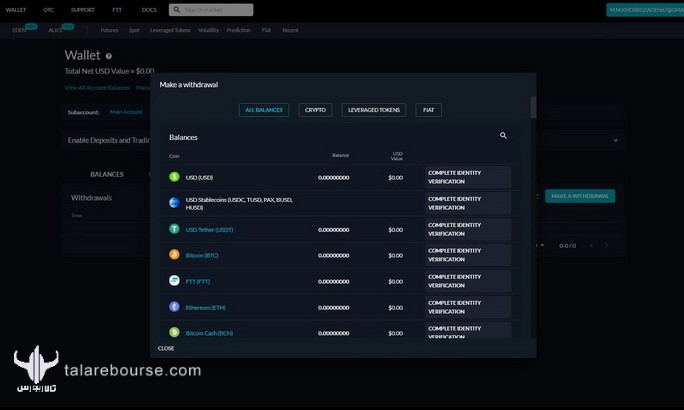This screenshot has height=410, width=684.
Task: Open the Fiat markets tab
Action: pos(266,30)
